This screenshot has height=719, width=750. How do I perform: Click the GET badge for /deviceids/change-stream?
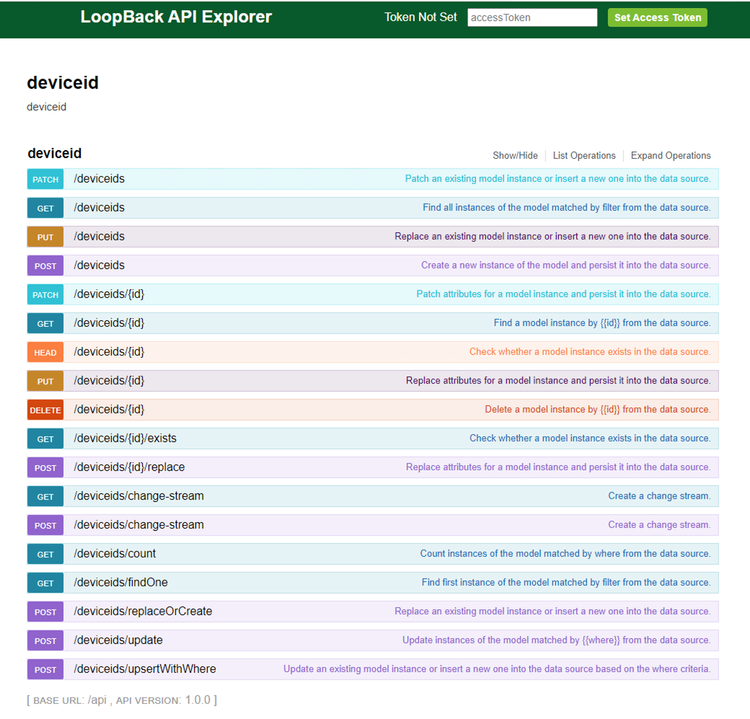pyautogui.click(x=45, y=497)
